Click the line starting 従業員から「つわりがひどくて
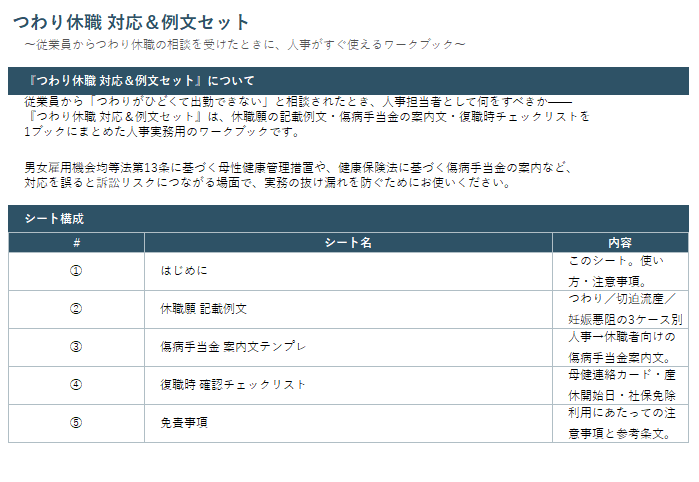Viewport: 699px width, 482px height. pos(298,102)
